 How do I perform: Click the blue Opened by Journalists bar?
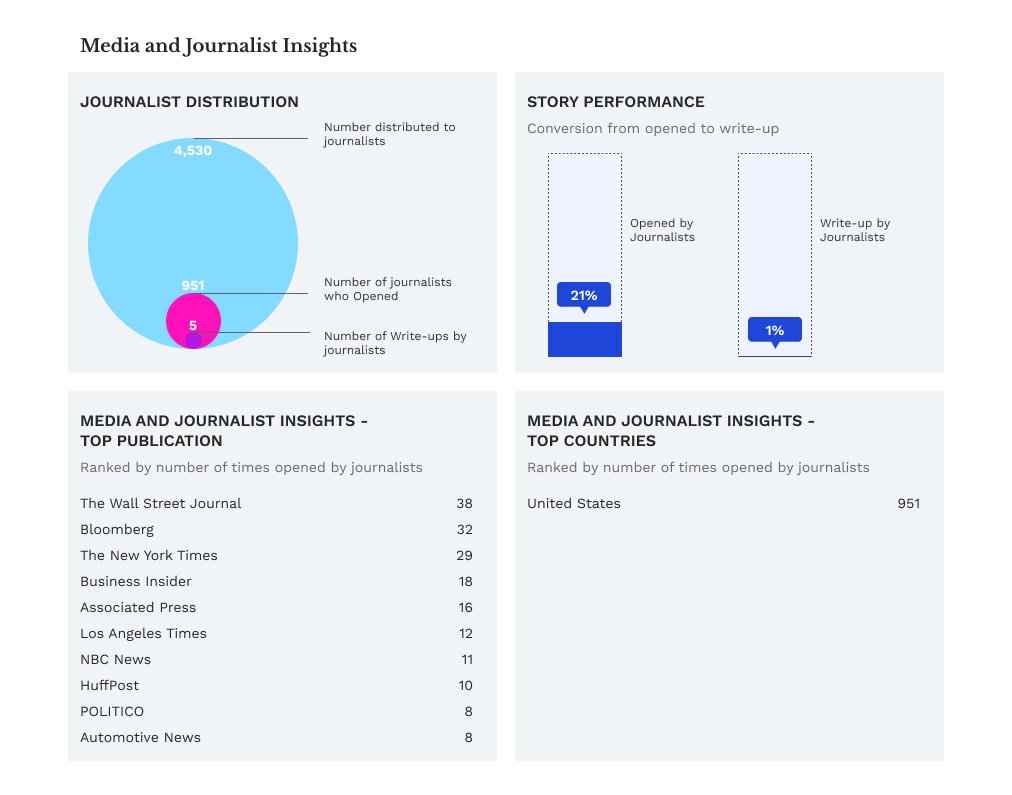pos(585,339)
